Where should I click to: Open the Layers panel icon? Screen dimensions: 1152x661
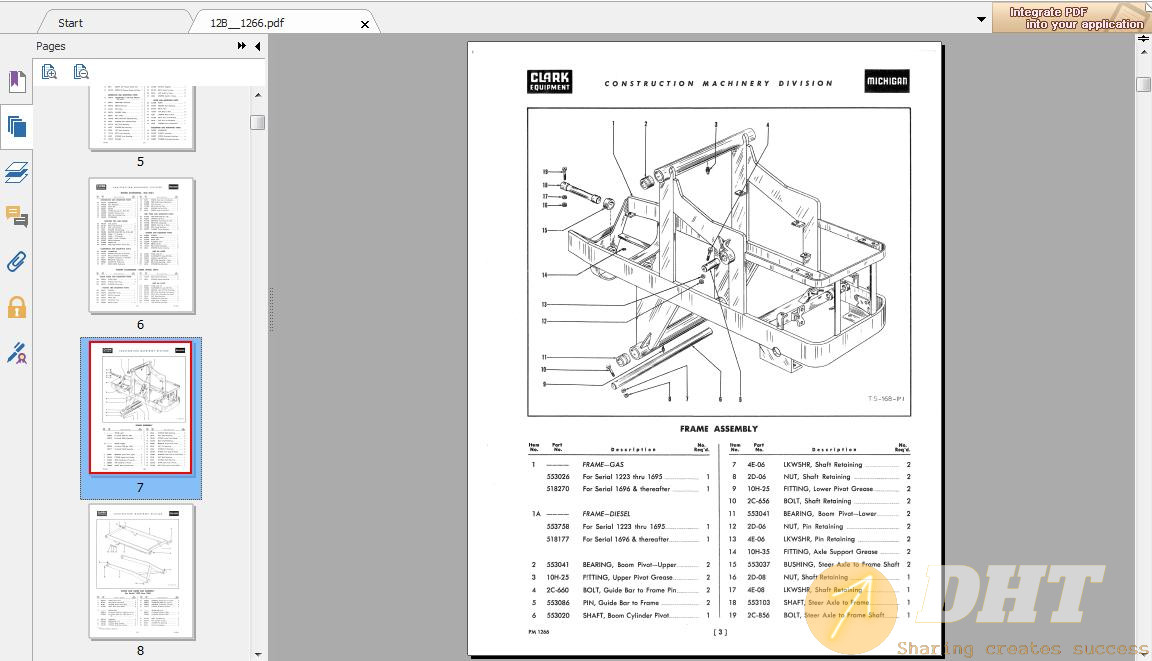point(16,172)
